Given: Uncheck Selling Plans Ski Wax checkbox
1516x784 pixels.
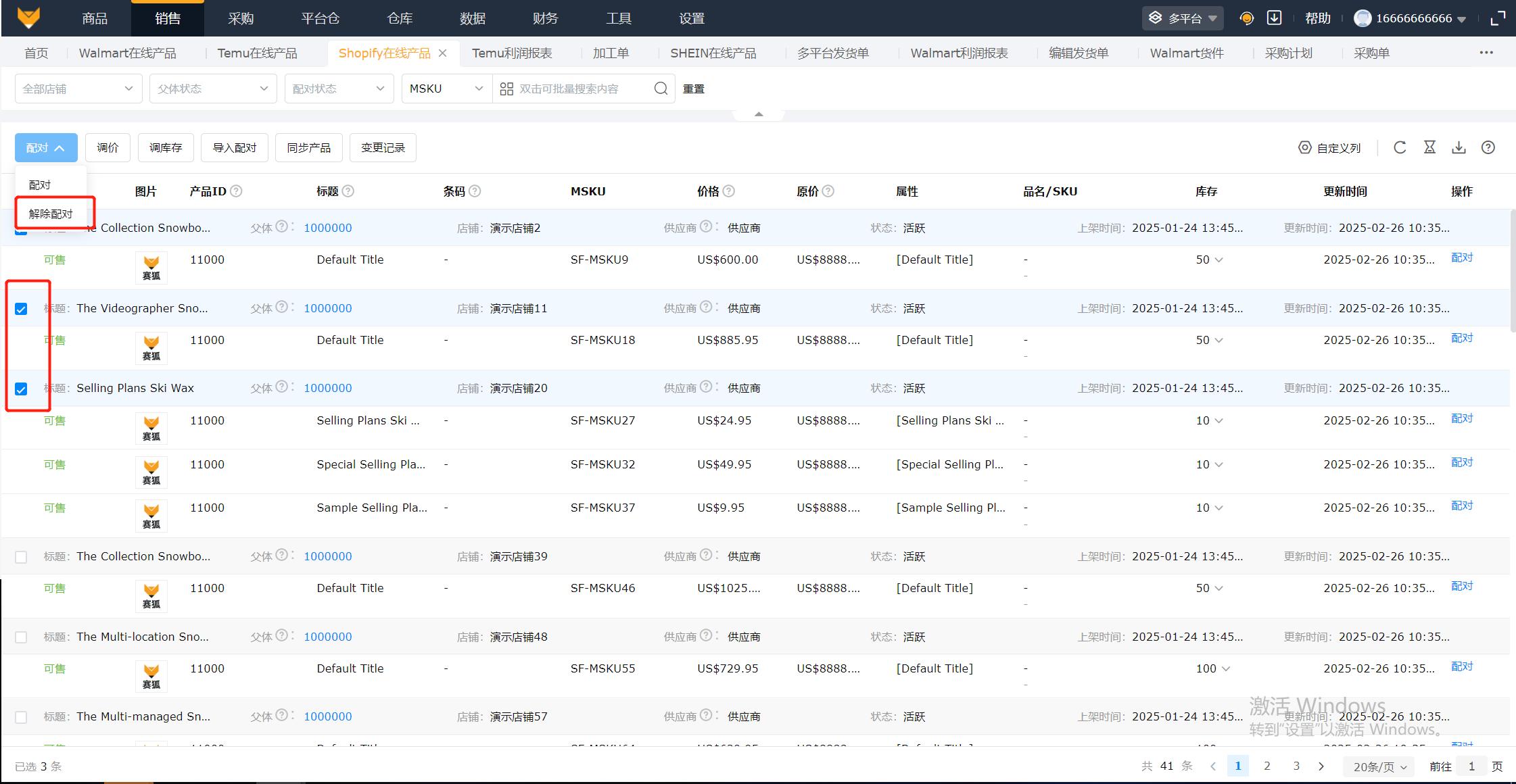Looking at the screenshot, I should point(21,389).
